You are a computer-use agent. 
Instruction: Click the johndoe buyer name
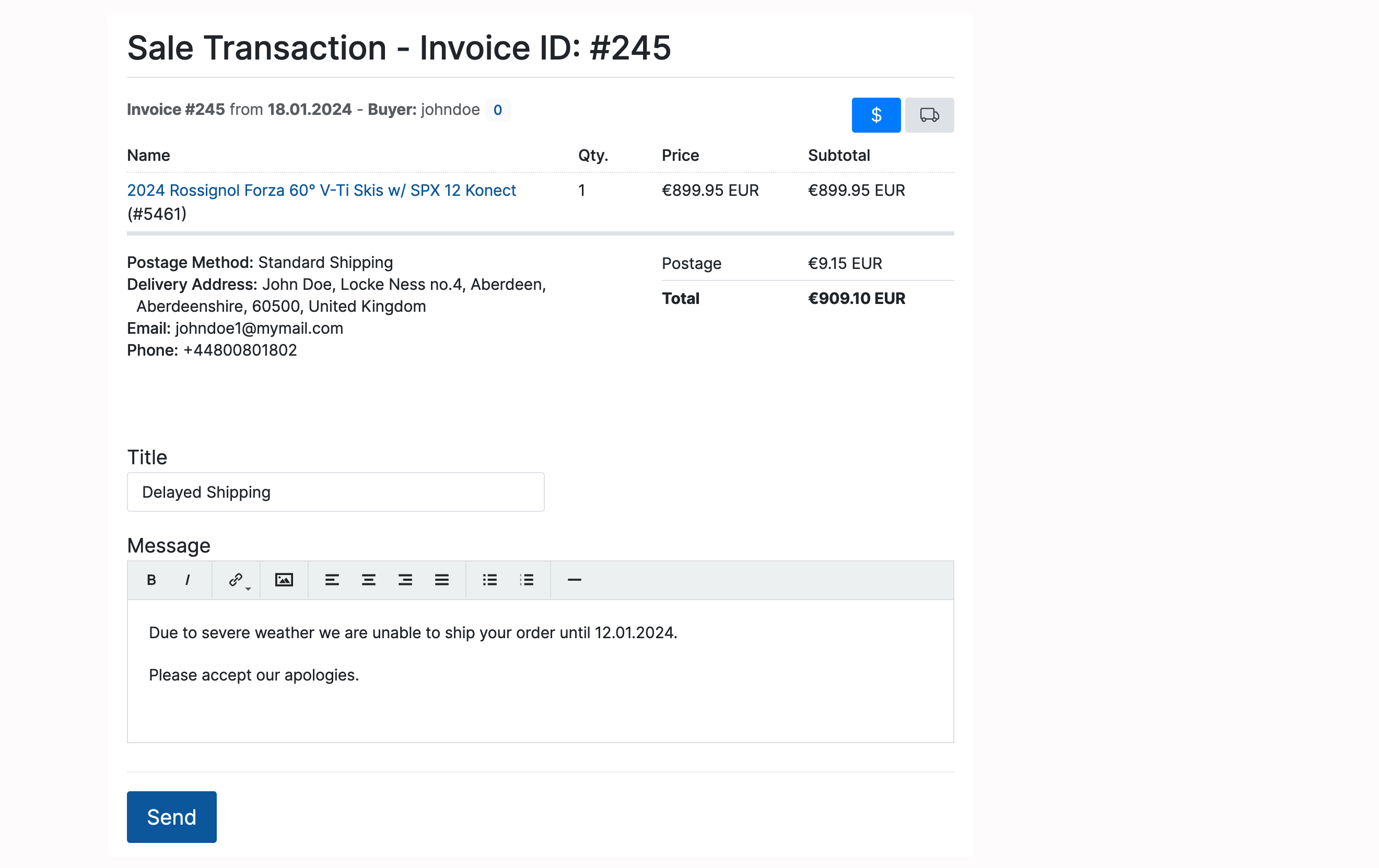[x=450, y=109]
